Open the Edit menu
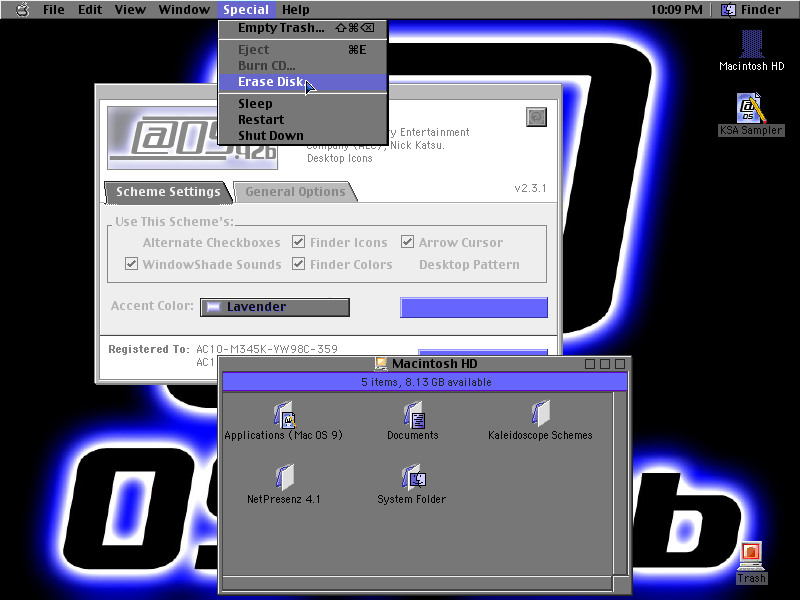The image size is (800, 600). pyautogui.click(x=90, y=10)
